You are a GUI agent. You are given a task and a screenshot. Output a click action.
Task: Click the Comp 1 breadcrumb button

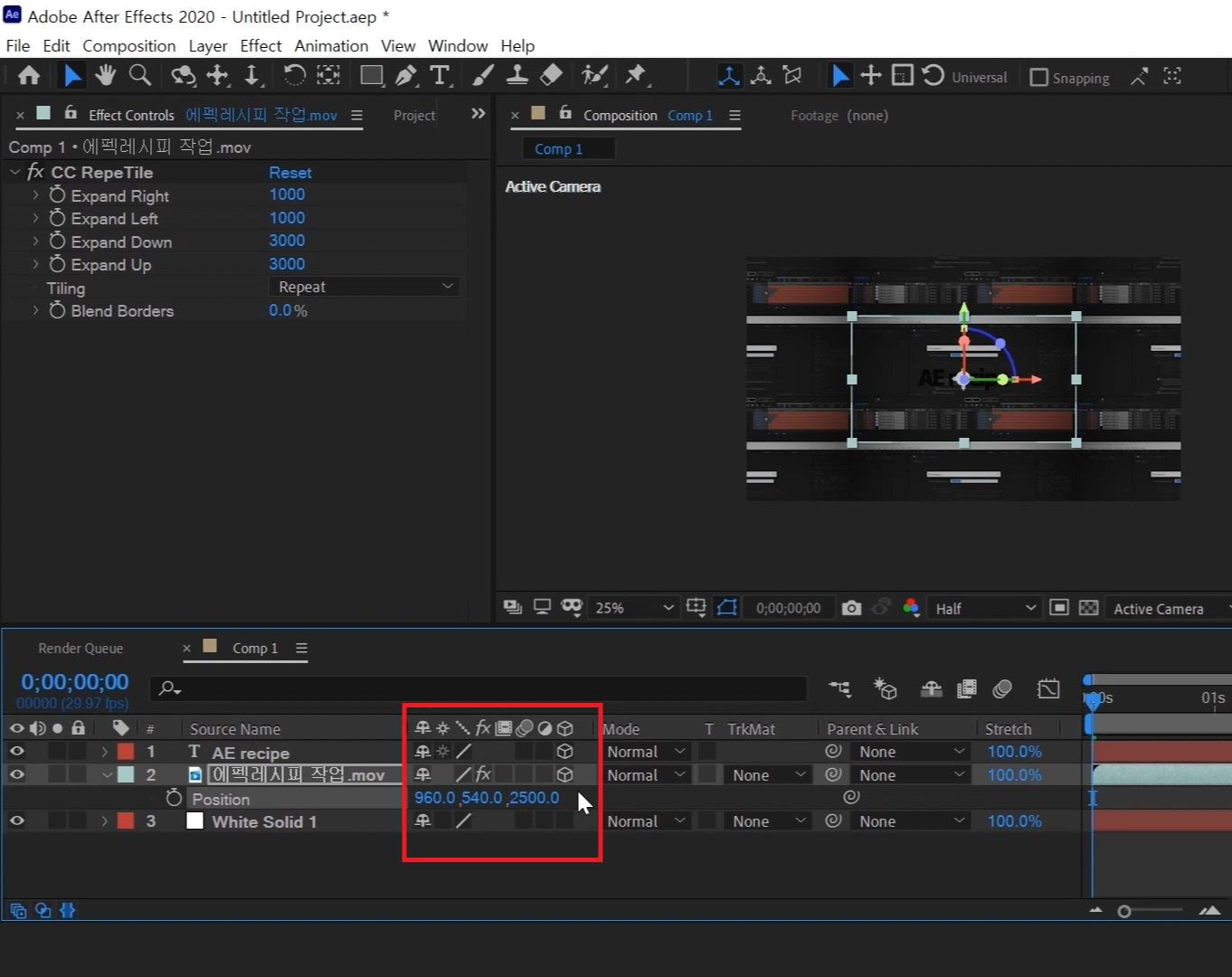tap(568, 148)
